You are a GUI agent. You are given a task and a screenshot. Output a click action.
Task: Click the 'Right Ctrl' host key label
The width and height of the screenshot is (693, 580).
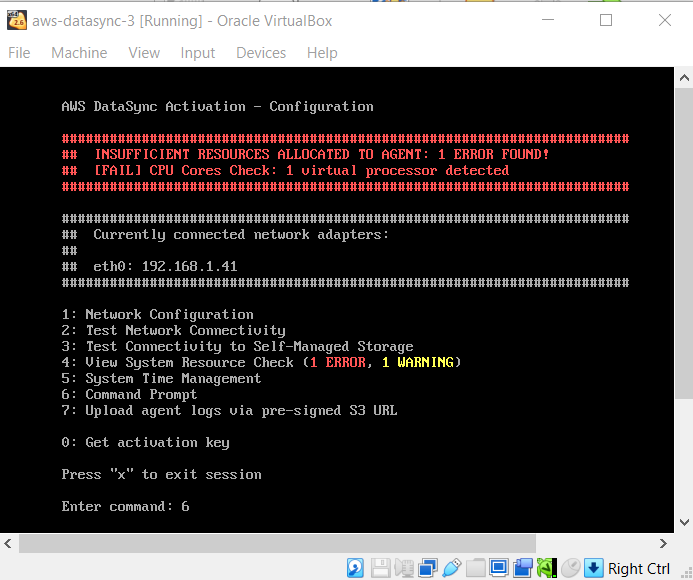pyautogui.click(x=639, y=569)
